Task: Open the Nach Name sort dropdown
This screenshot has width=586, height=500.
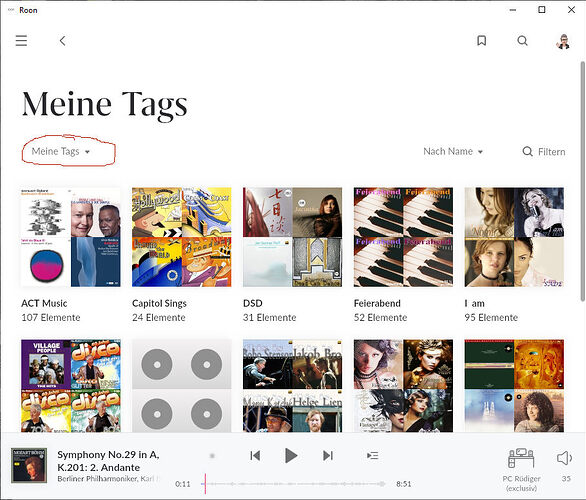Action: pos(453,151)
